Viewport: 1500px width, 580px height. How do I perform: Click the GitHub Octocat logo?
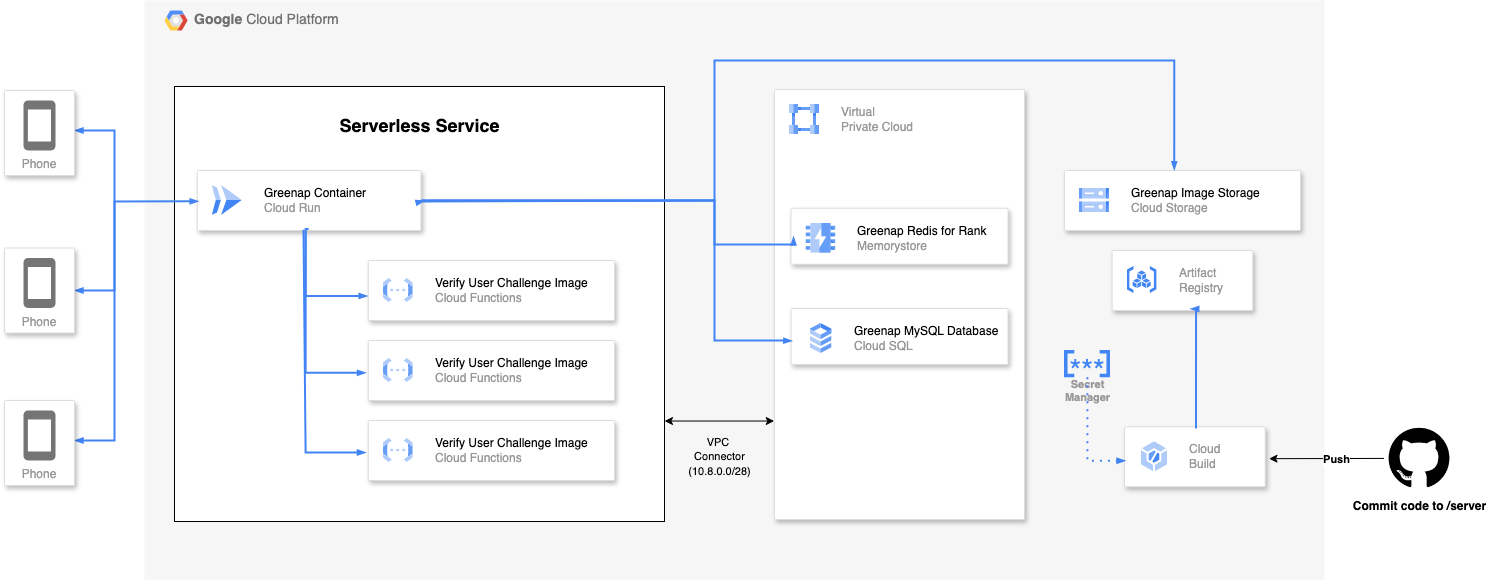(x=1418, y=459)
